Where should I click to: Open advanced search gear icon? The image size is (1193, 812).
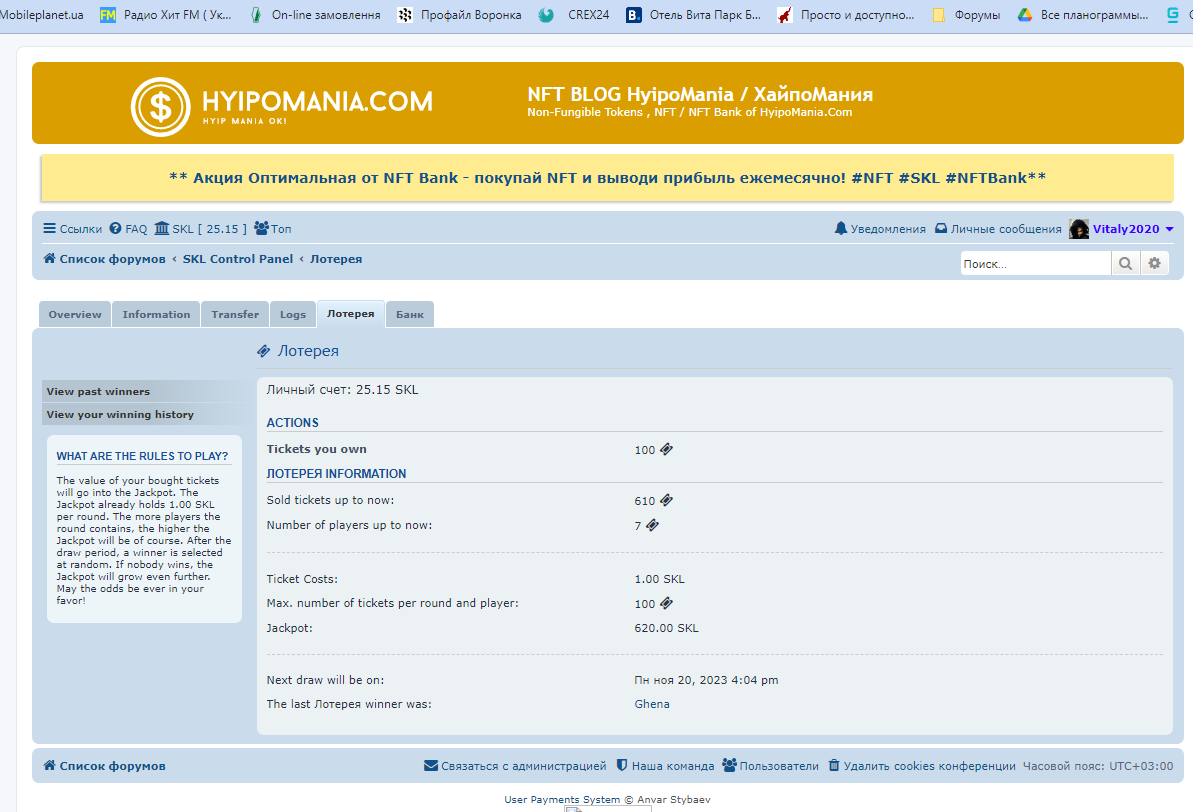point(1154,263)
